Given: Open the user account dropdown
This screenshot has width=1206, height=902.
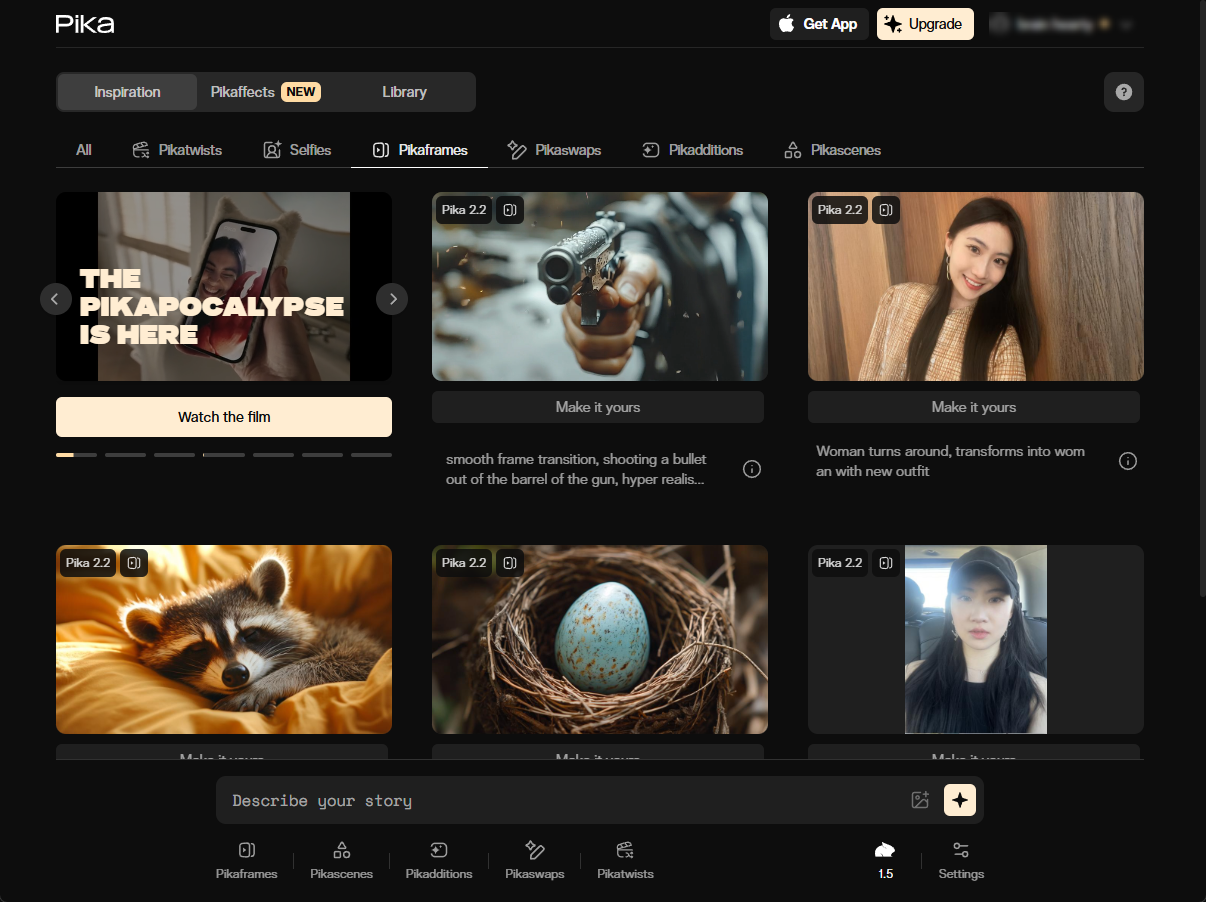Looking at the screenshot, I should click(x=1062, y=24).
